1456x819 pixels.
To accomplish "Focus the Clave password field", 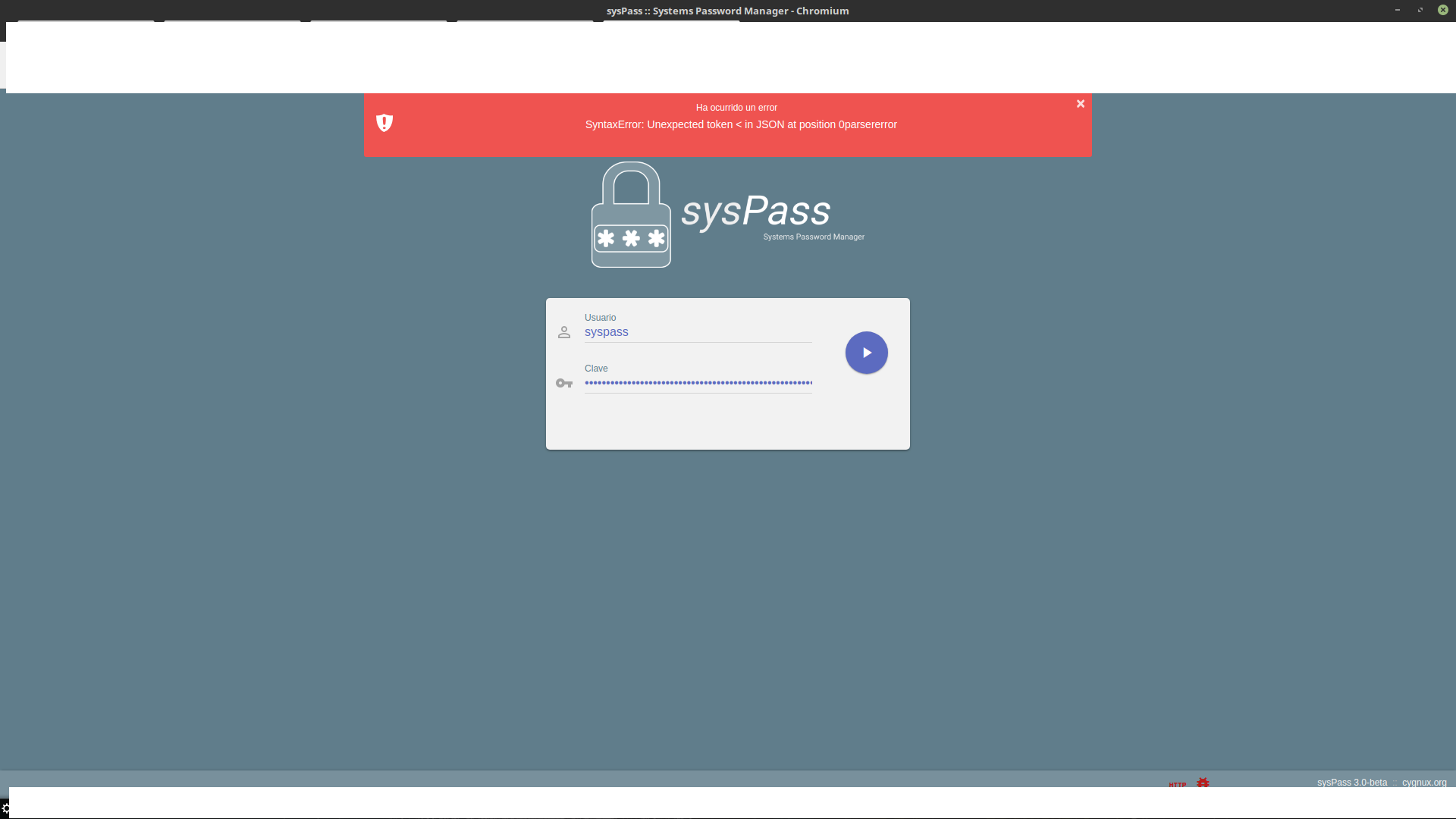I will point(698,383).
